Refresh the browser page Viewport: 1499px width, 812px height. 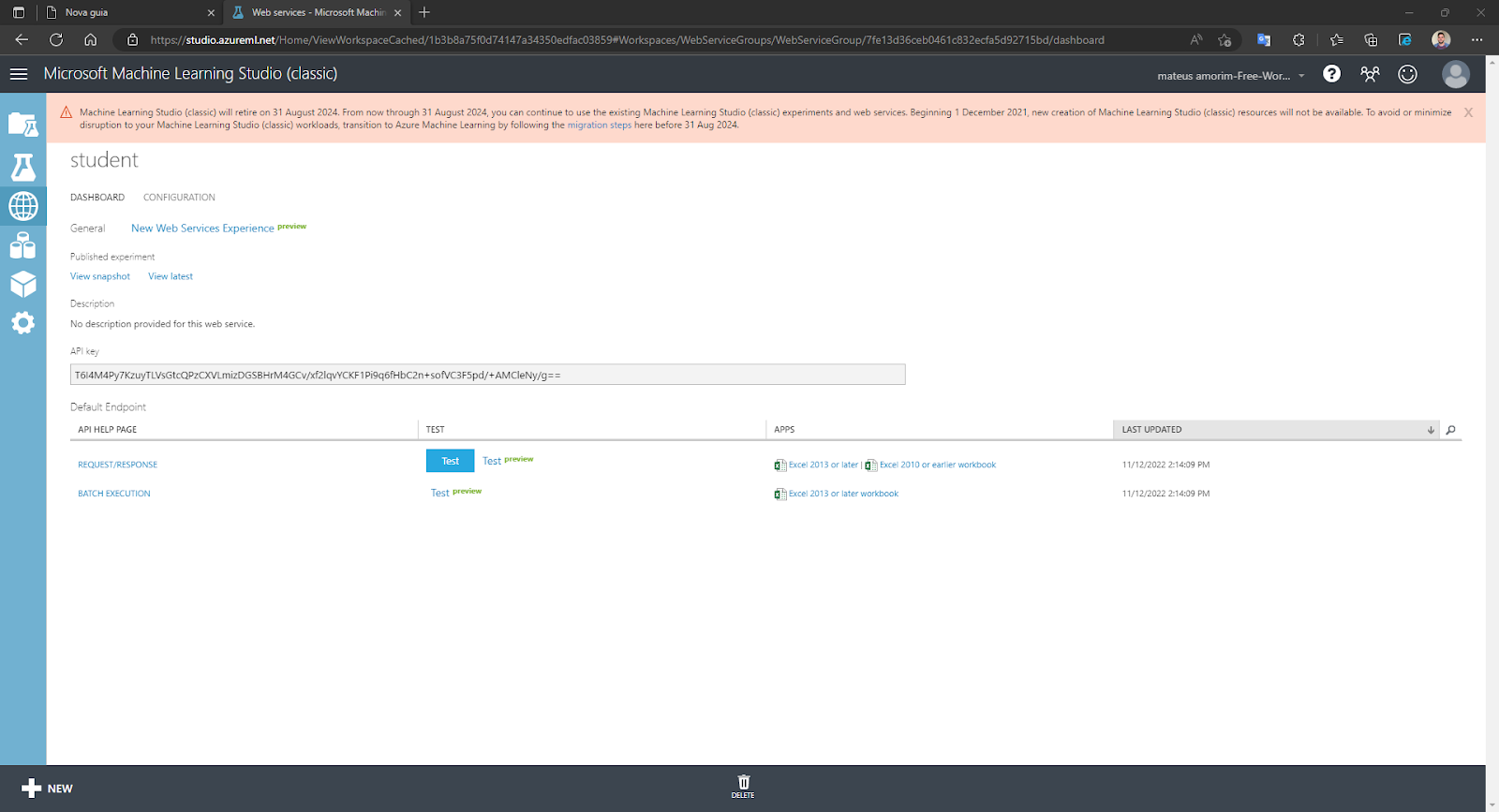pyautogui.click(x=56, y=39)
